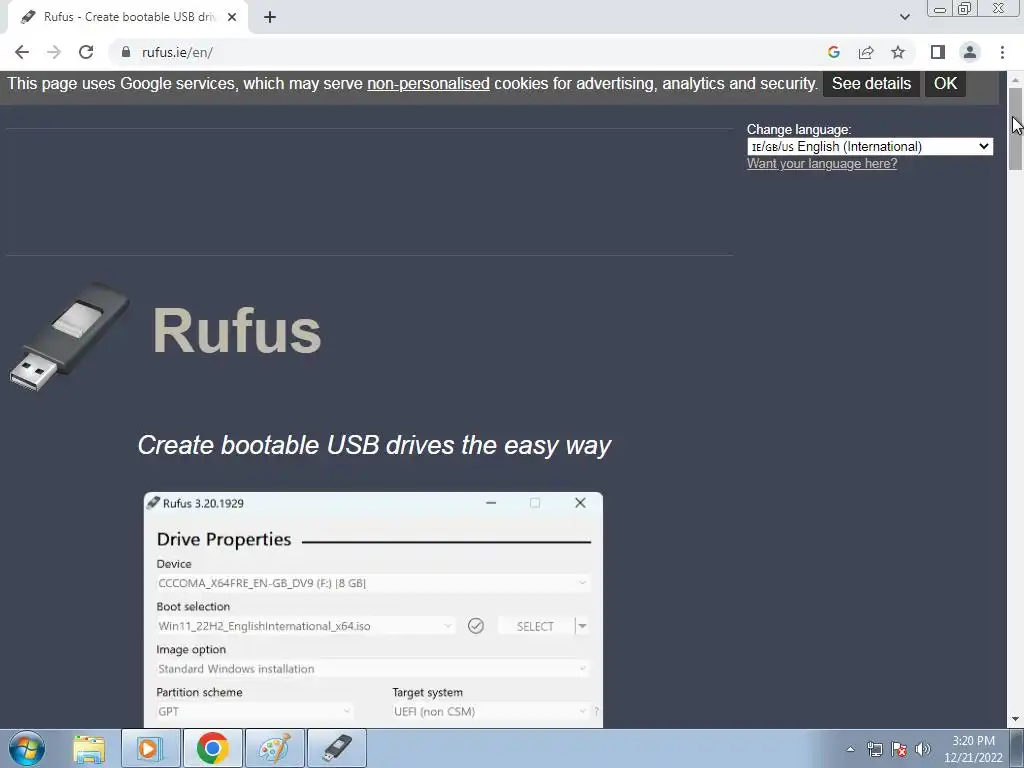Click the checkmark icon beside Boot selection
The height and width of the screenshot is (768, 1024).
click(476, 626)
